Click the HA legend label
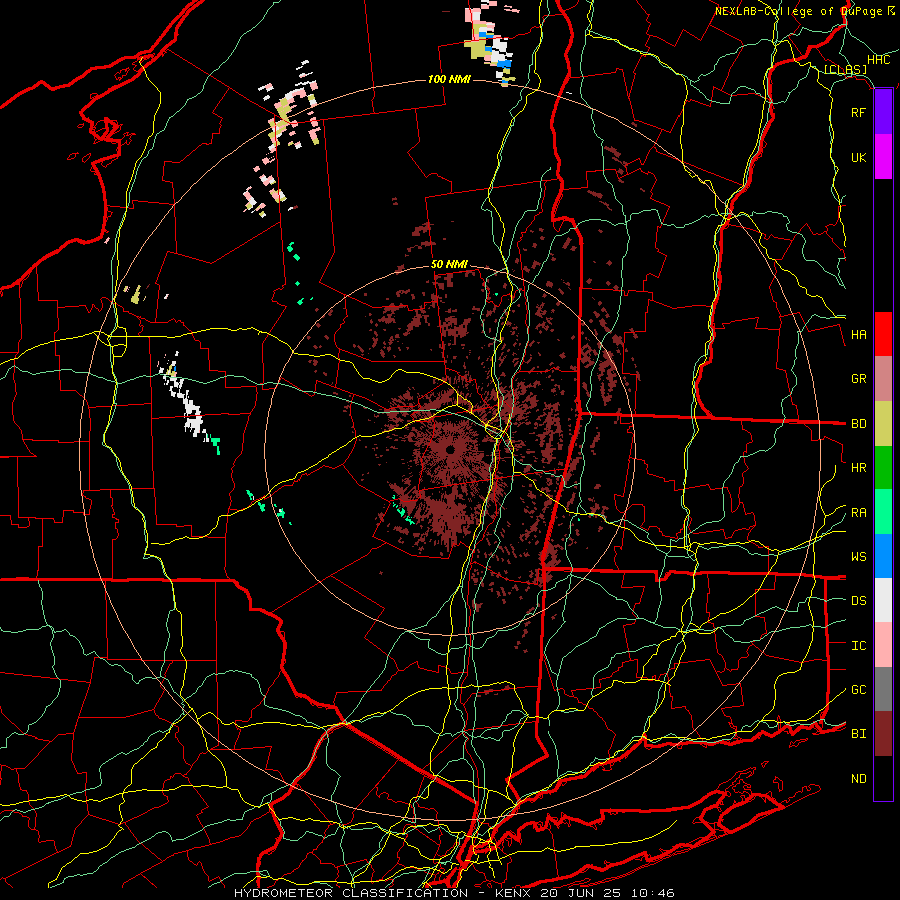This screenshot has height=900, width=900. pos(858,334)
